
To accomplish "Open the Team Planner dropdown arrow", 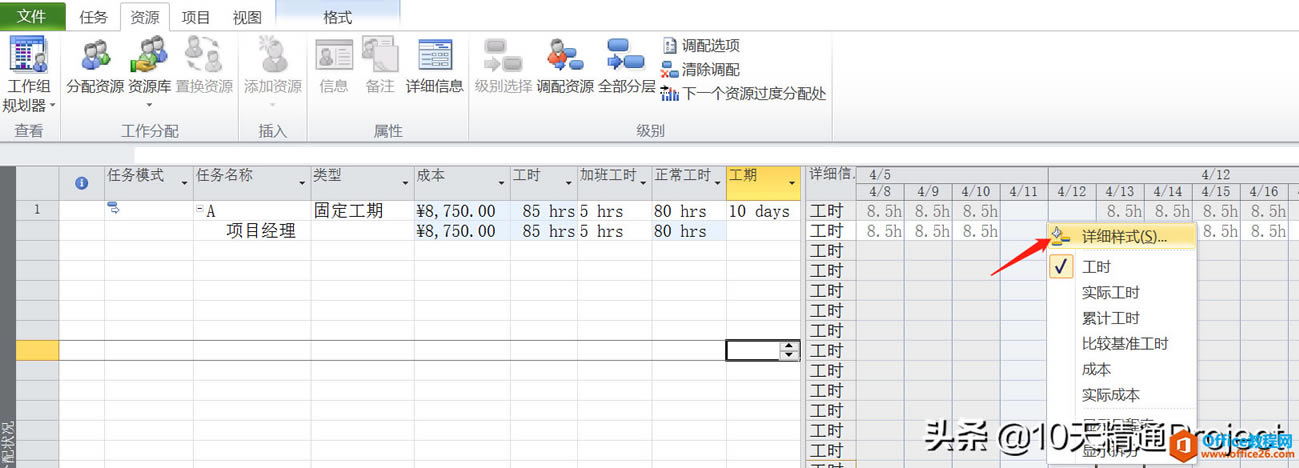I will click(52, 105).
